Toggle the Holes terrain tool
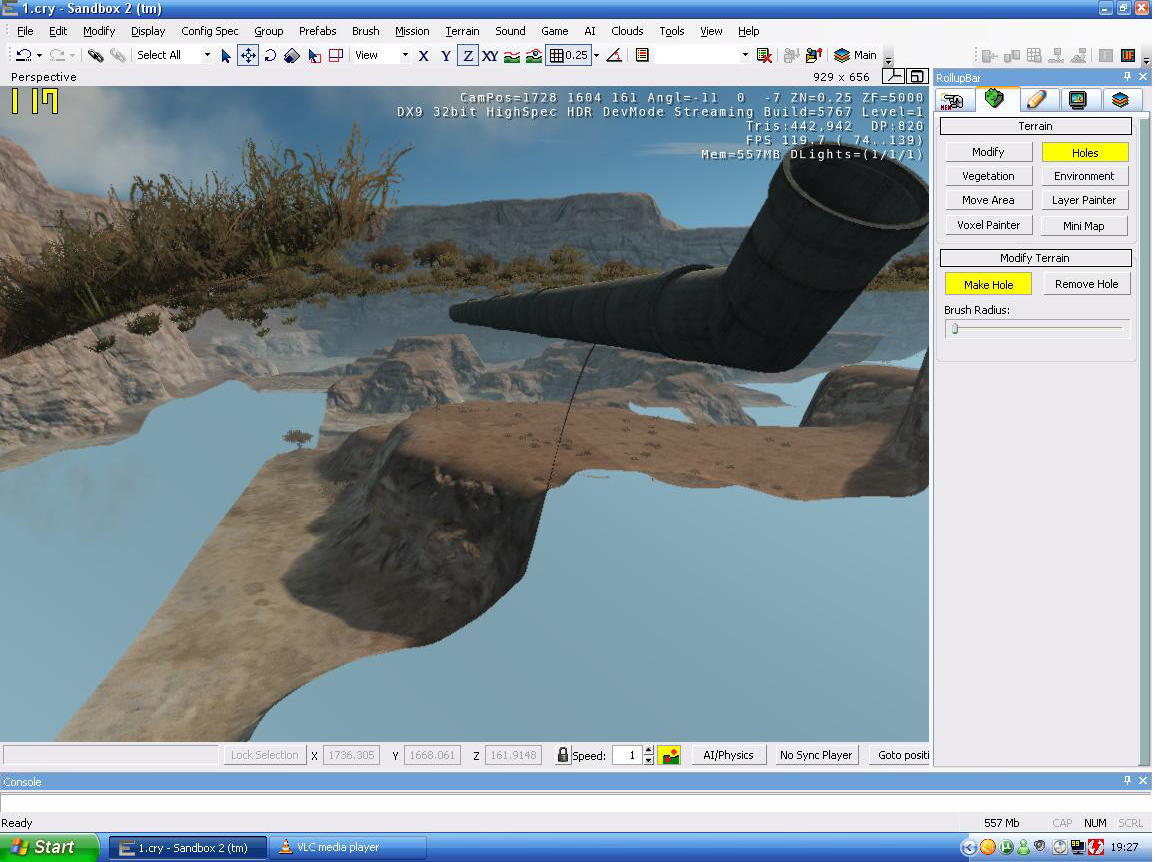1155x862 pixels. pyautogui.click(x=1084, y=153)
